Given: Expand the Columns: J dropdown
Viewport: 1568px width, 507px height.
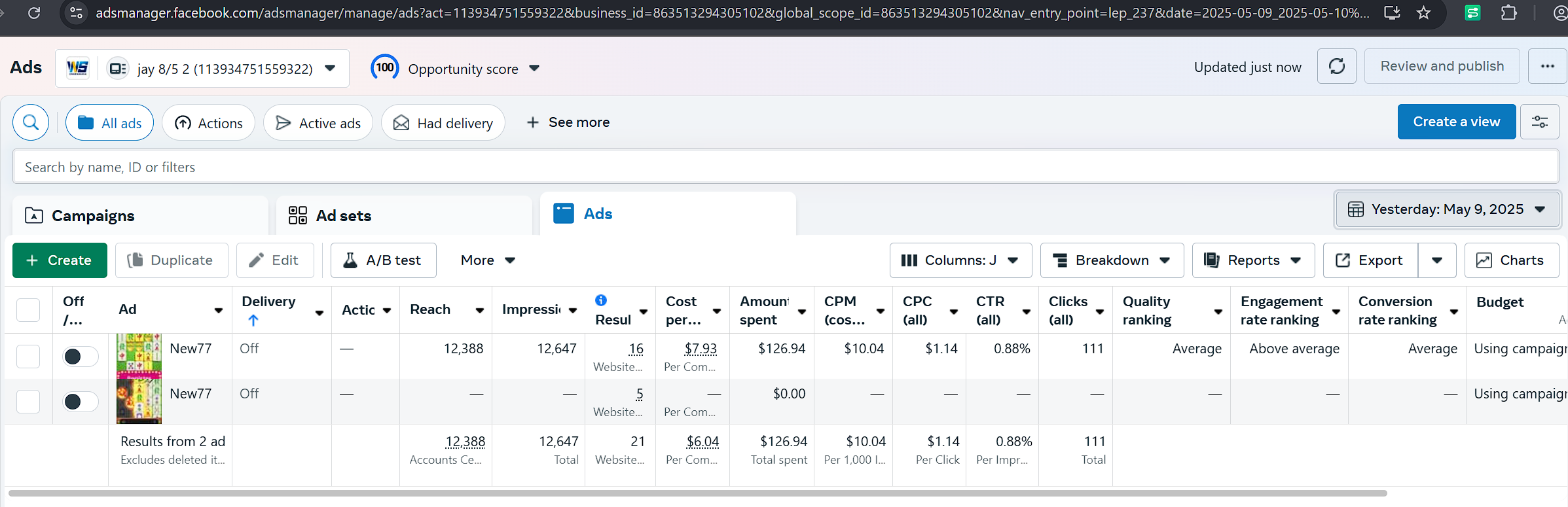Looking at the screenshot, I should point(960,260).
